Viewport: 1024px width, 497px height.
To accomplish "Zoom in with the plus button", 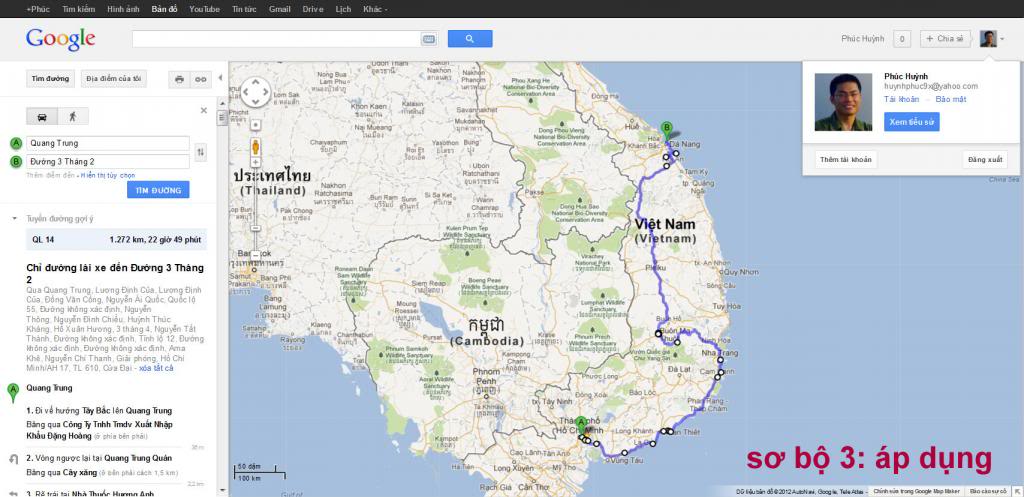I will [255, 163].
